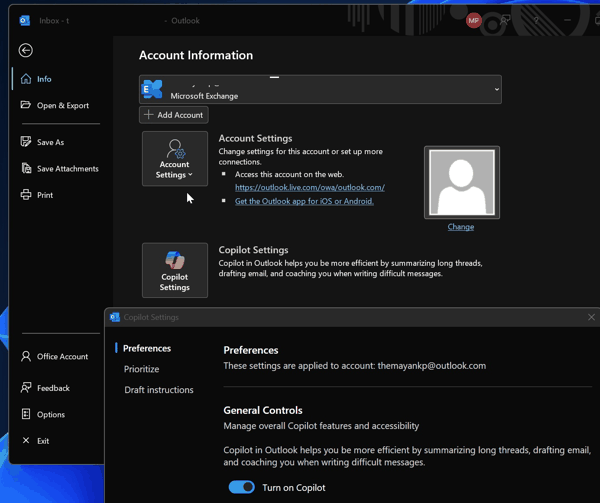Open Get the Outlook app link
Viewport: 600px width, 503px height.
click(x=304, y=201)
